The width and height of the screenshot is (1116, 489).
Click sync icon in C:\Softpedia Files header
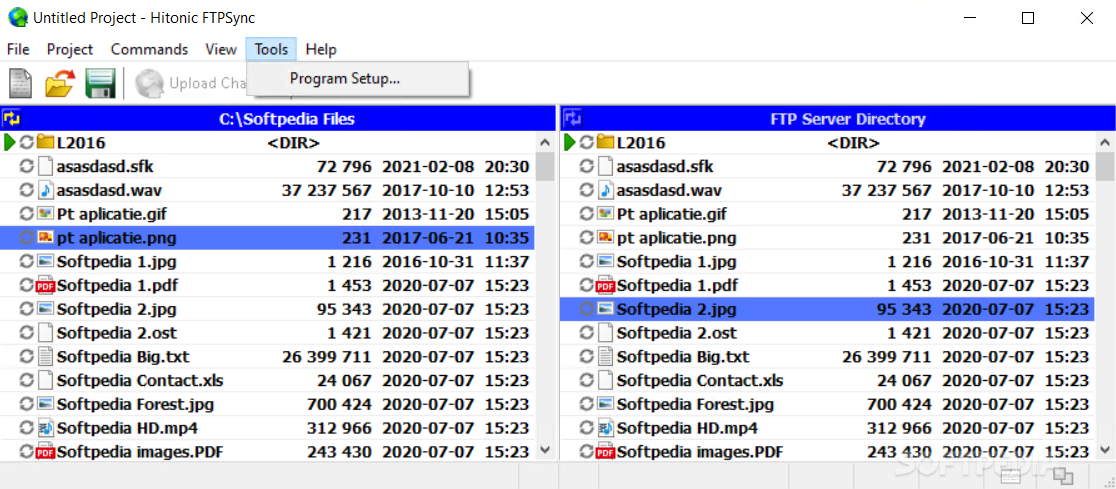point(11,118)
